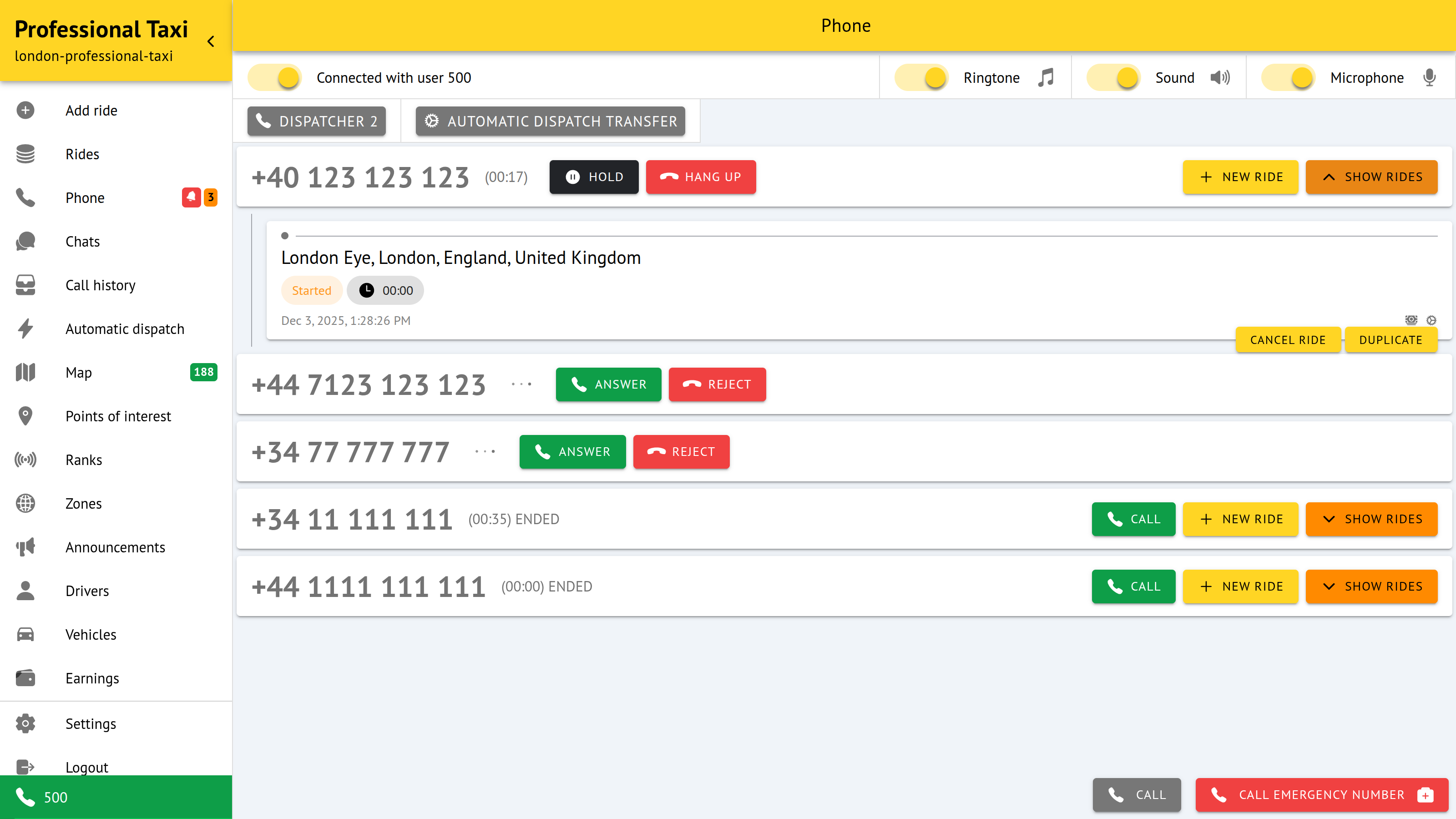Turn off the Sound switch
The height and width of the screenshot is (819, 1456).
(x=1114, y=77)
